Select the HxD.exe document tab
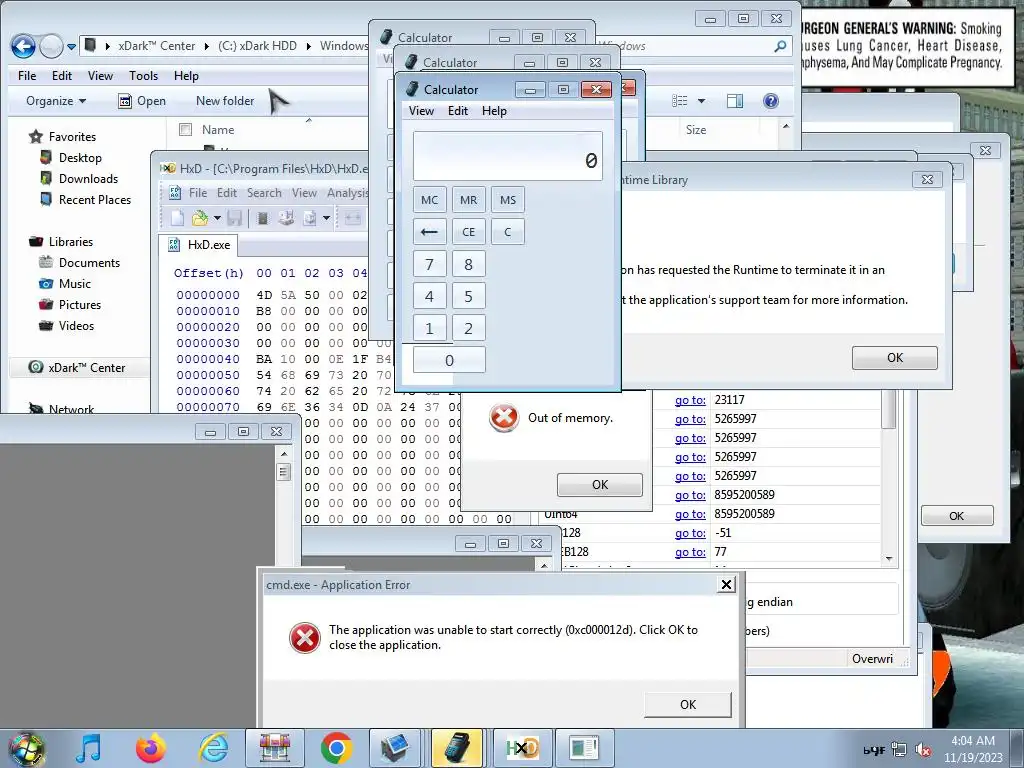Viewport: 1024px width, 768px height. pos(200,245)
